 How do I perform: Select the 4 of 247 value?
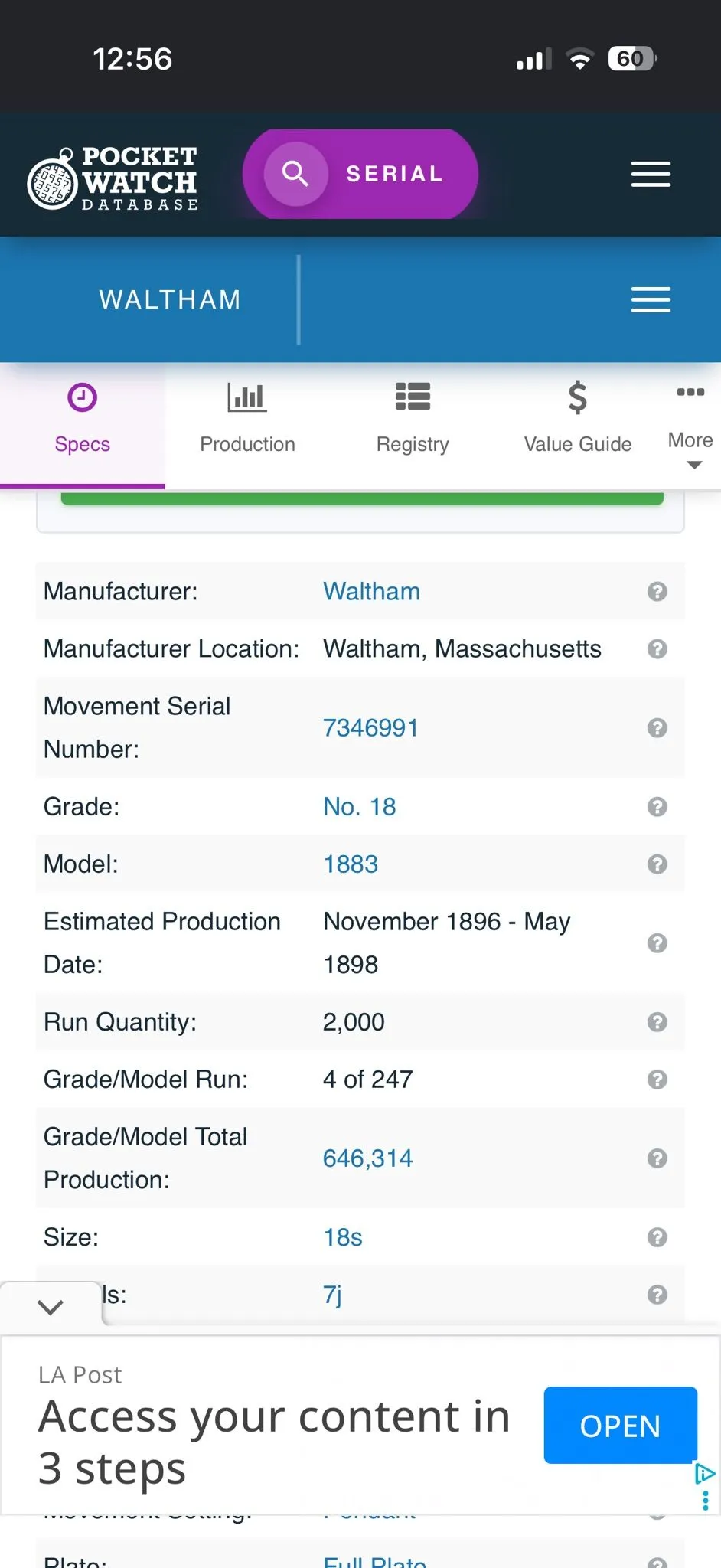[367, 1079]
